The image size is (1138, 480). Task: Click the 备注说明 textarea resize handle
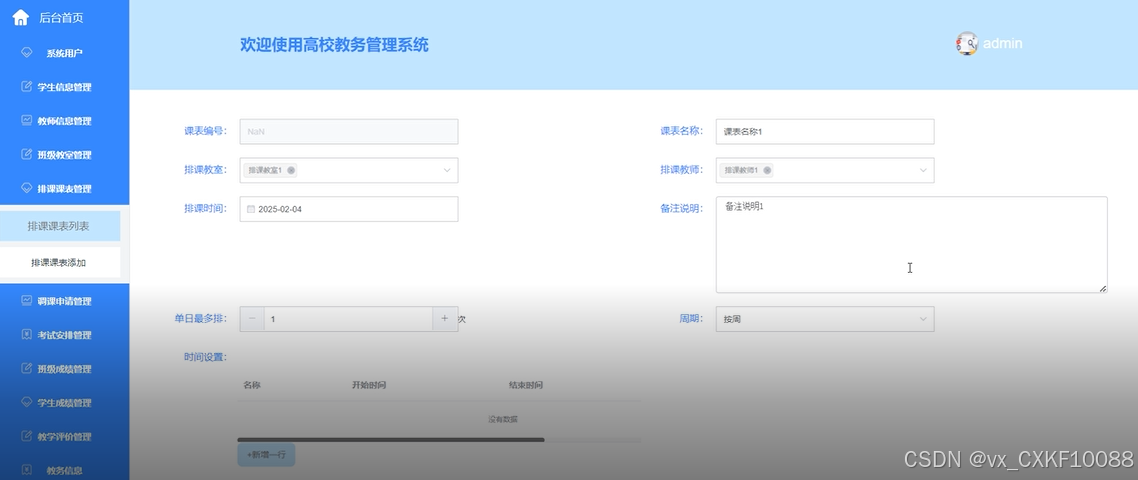(x=1102, y=288)
